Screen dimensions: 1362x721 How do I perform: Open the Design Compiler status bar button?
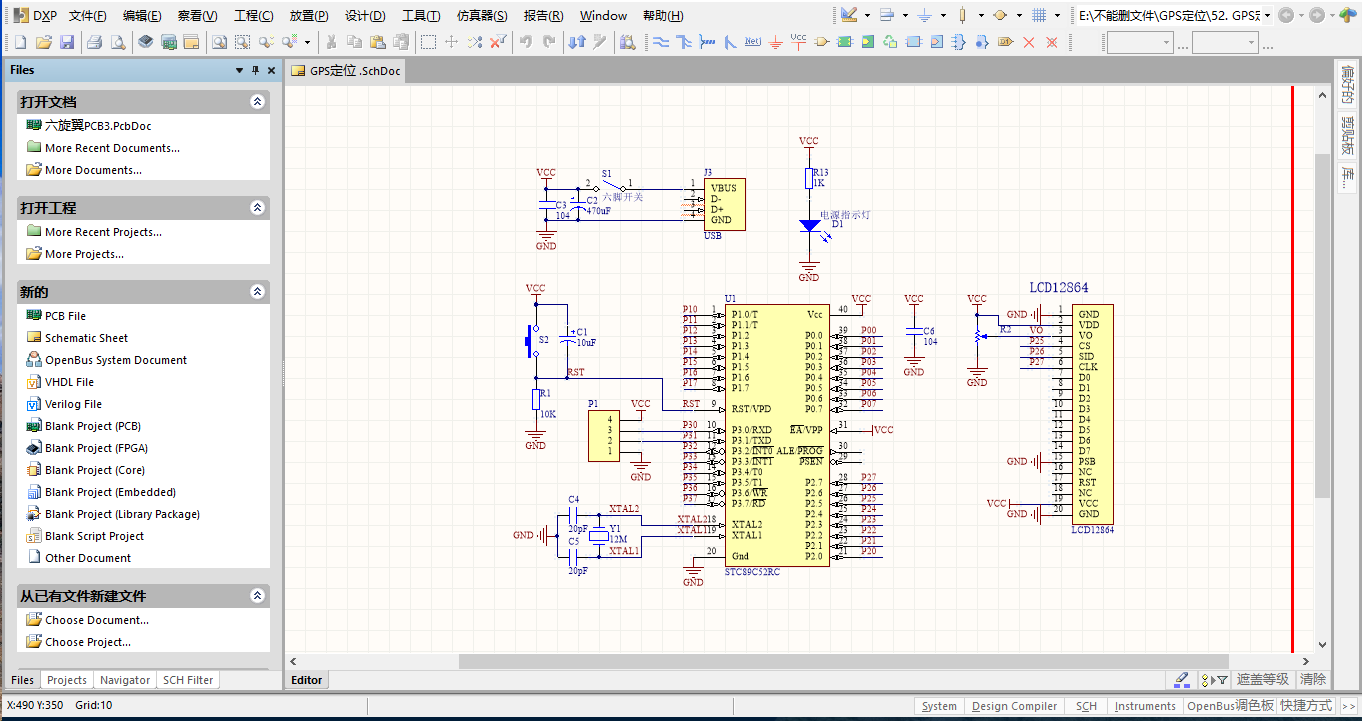1015,706
